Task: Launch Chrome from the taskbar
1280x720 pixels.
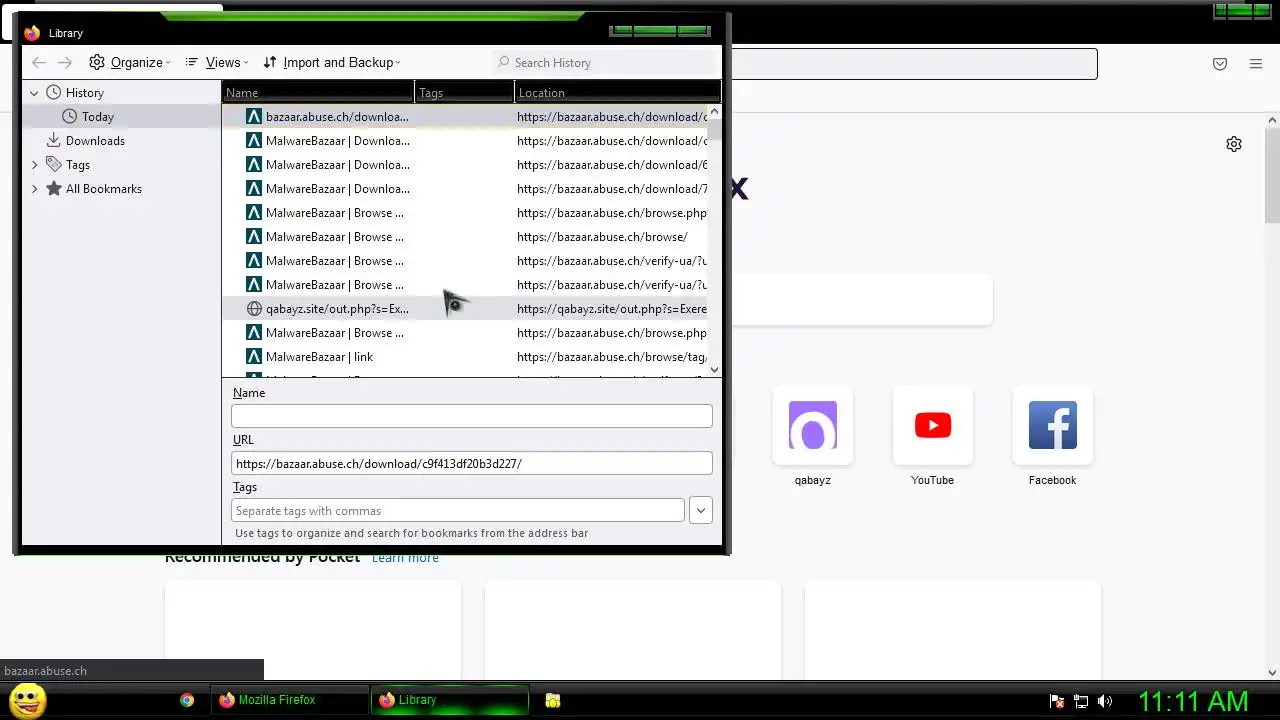Action: (187, 700)
